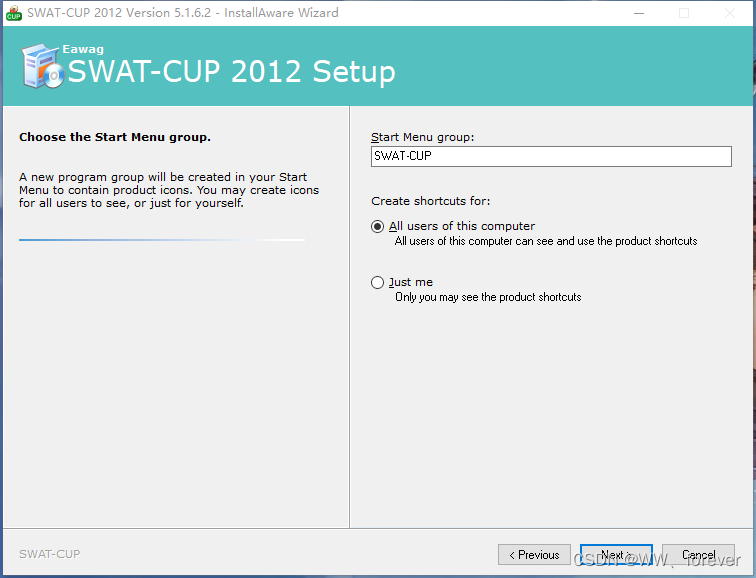
Task: Click the 'Start Menu group:' label
Action: click(422, 137)
